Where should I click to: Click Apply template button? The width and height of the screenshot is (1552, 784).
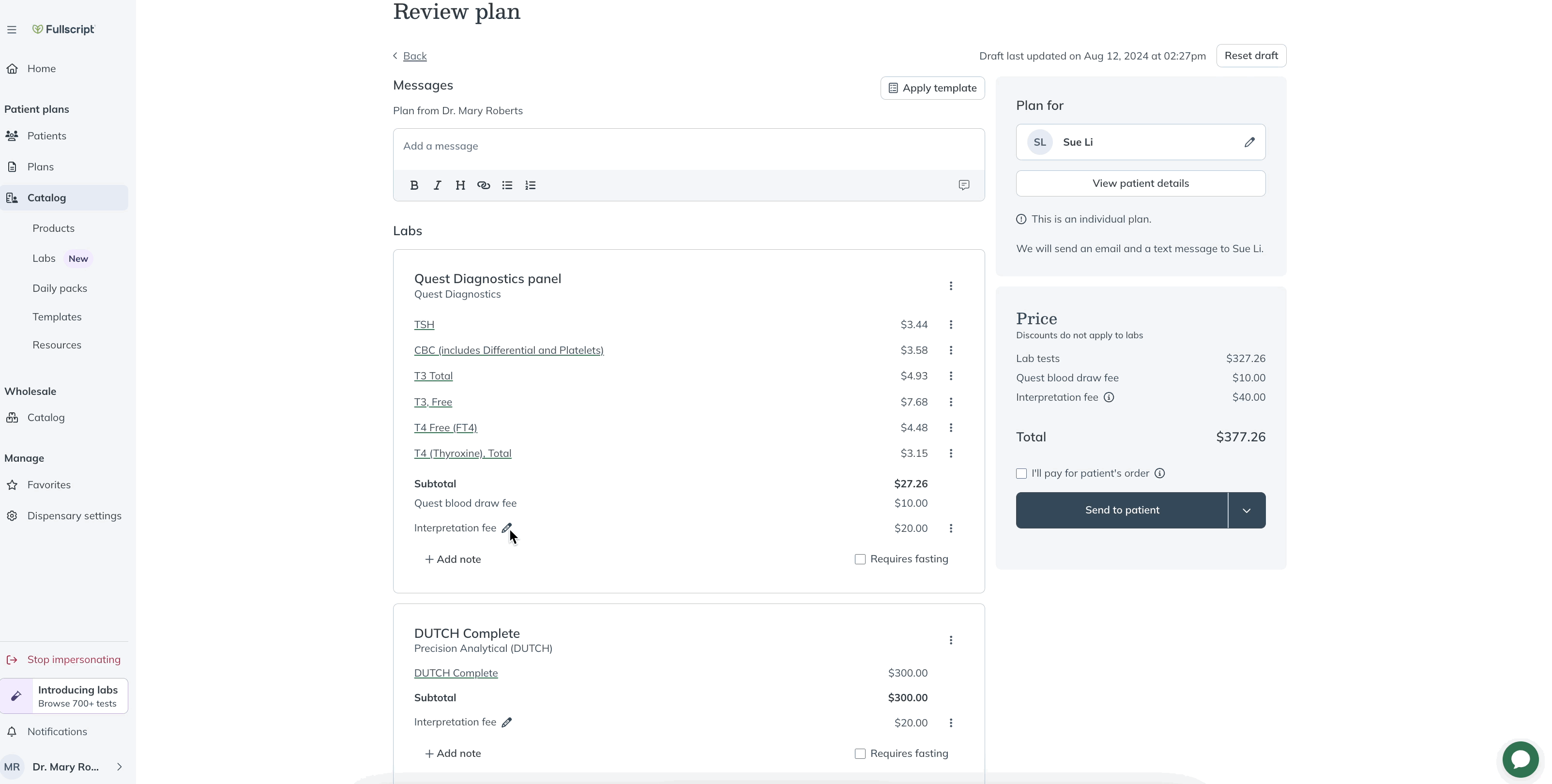pos(932,88)
